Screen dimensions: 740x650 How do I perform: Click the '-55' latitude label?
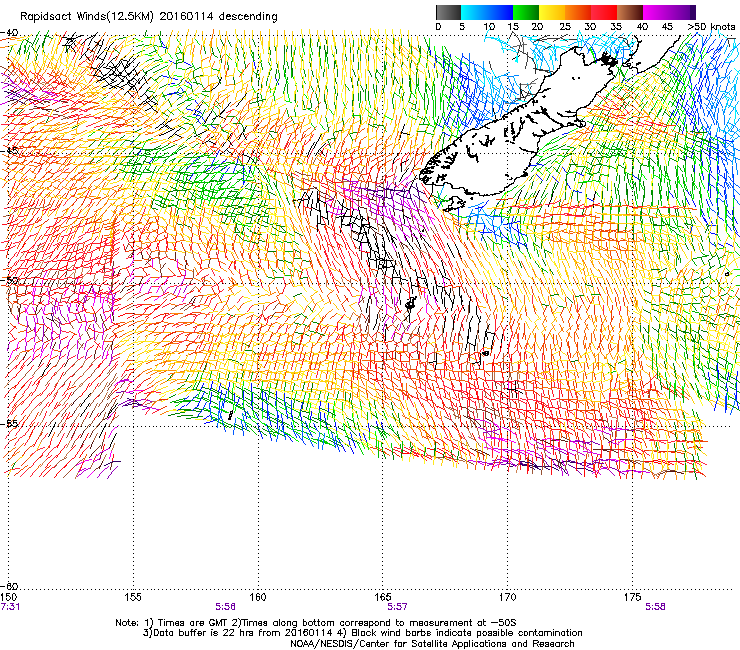pyautogui.click(x=9, y=423)
